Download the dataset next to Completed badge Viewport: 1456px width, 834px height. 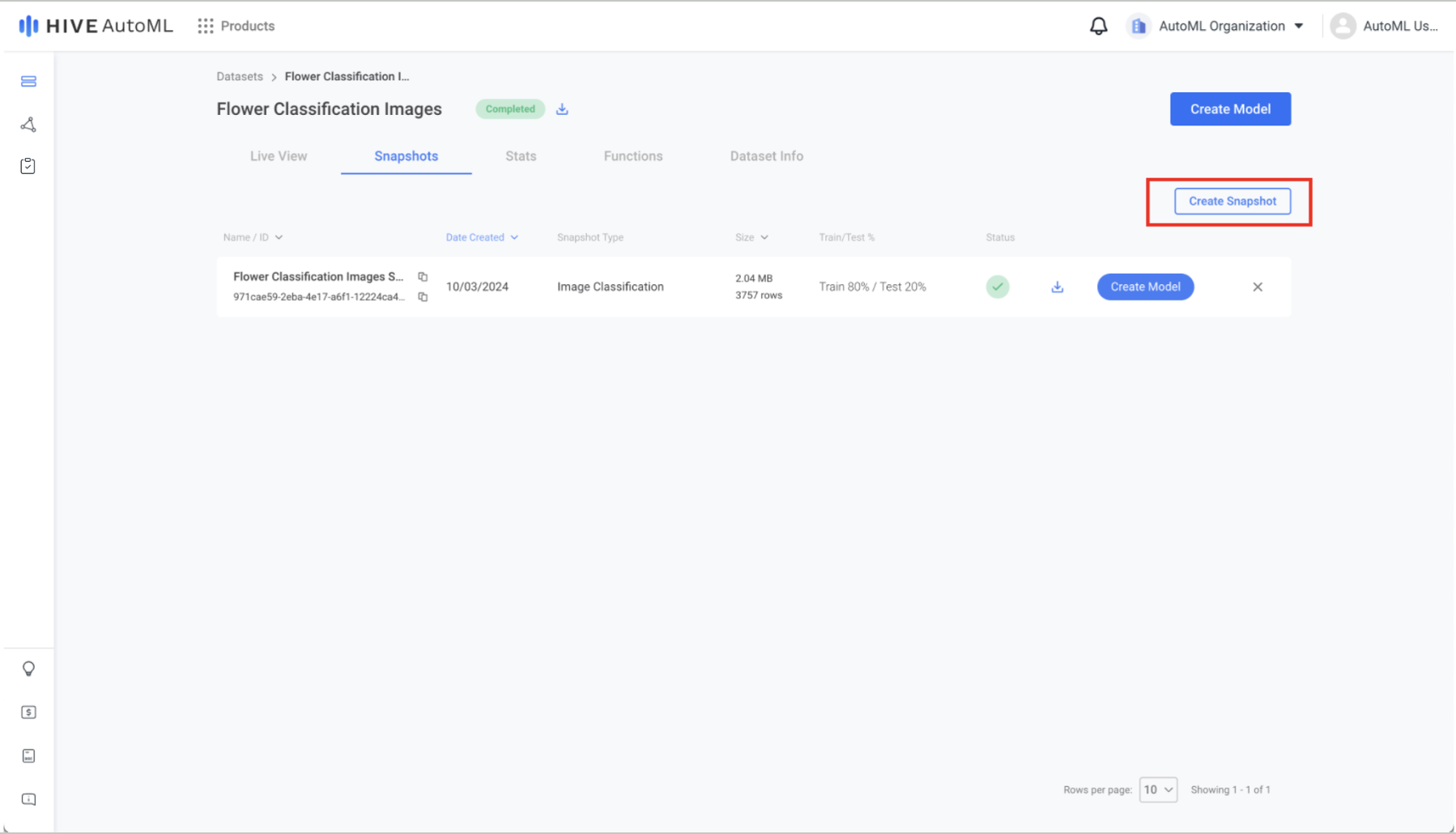click(x=562, y=109)
